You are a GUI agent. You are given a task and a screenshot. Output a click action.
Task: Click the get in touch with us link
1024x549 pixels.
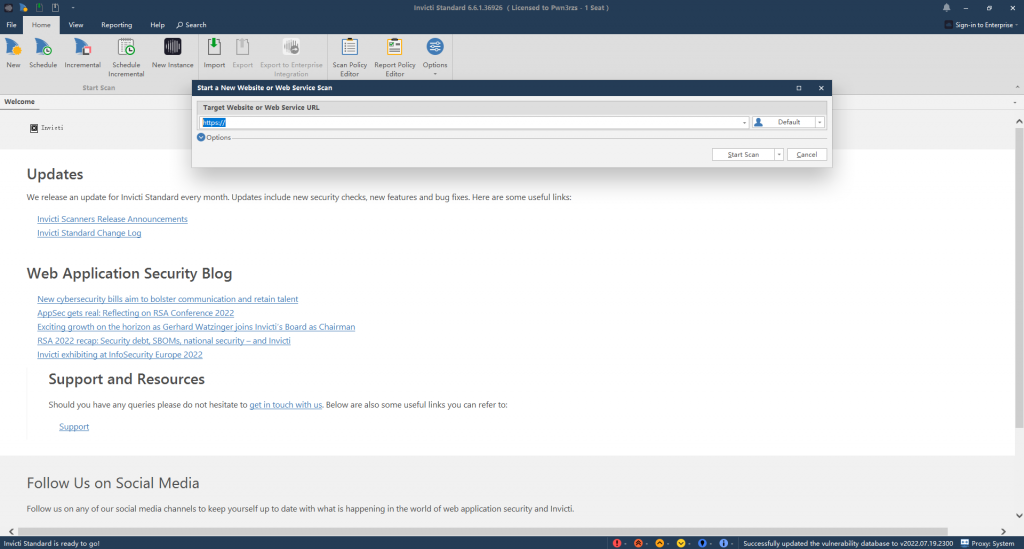[x=285, y=405]
